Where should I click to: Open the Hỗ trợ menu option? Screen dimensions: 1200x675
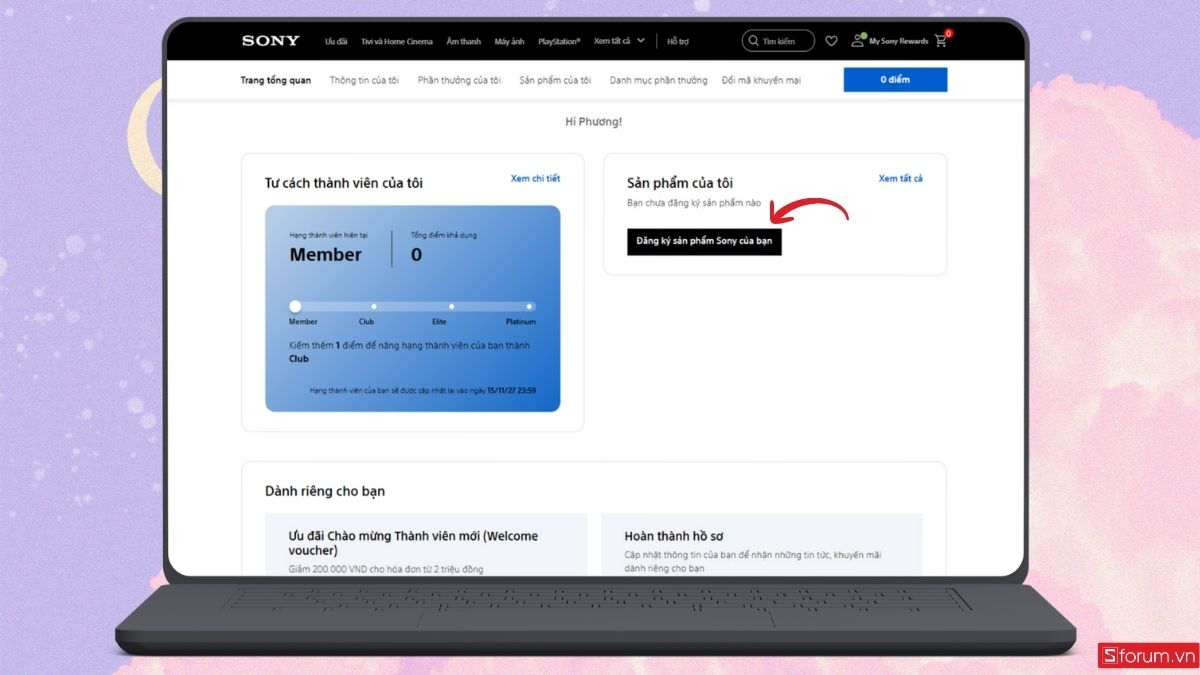pos(677,41)
